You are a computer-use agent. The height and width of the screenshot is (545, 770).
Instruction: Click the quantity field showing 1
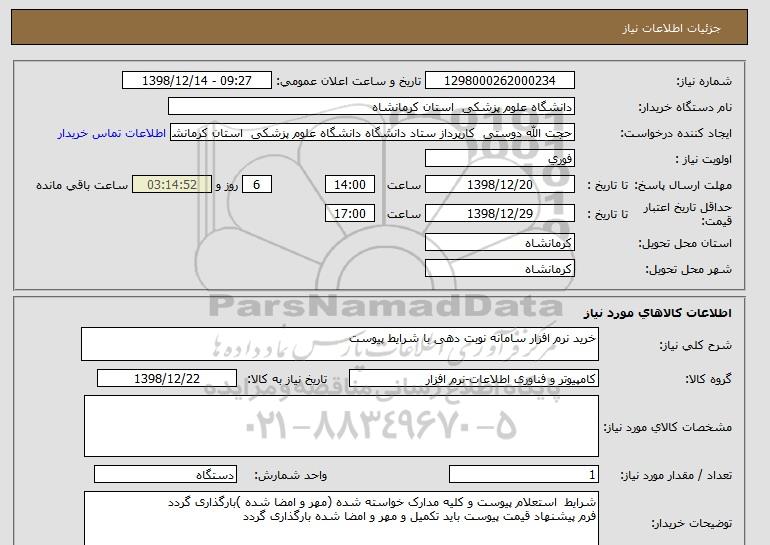(x=523, y=474)
